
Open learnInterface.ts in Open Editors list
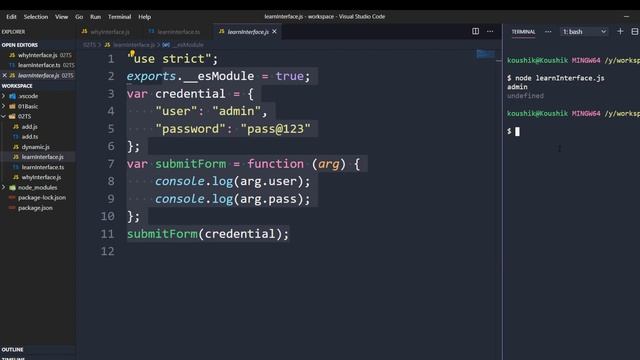click(x=39, y=65)
